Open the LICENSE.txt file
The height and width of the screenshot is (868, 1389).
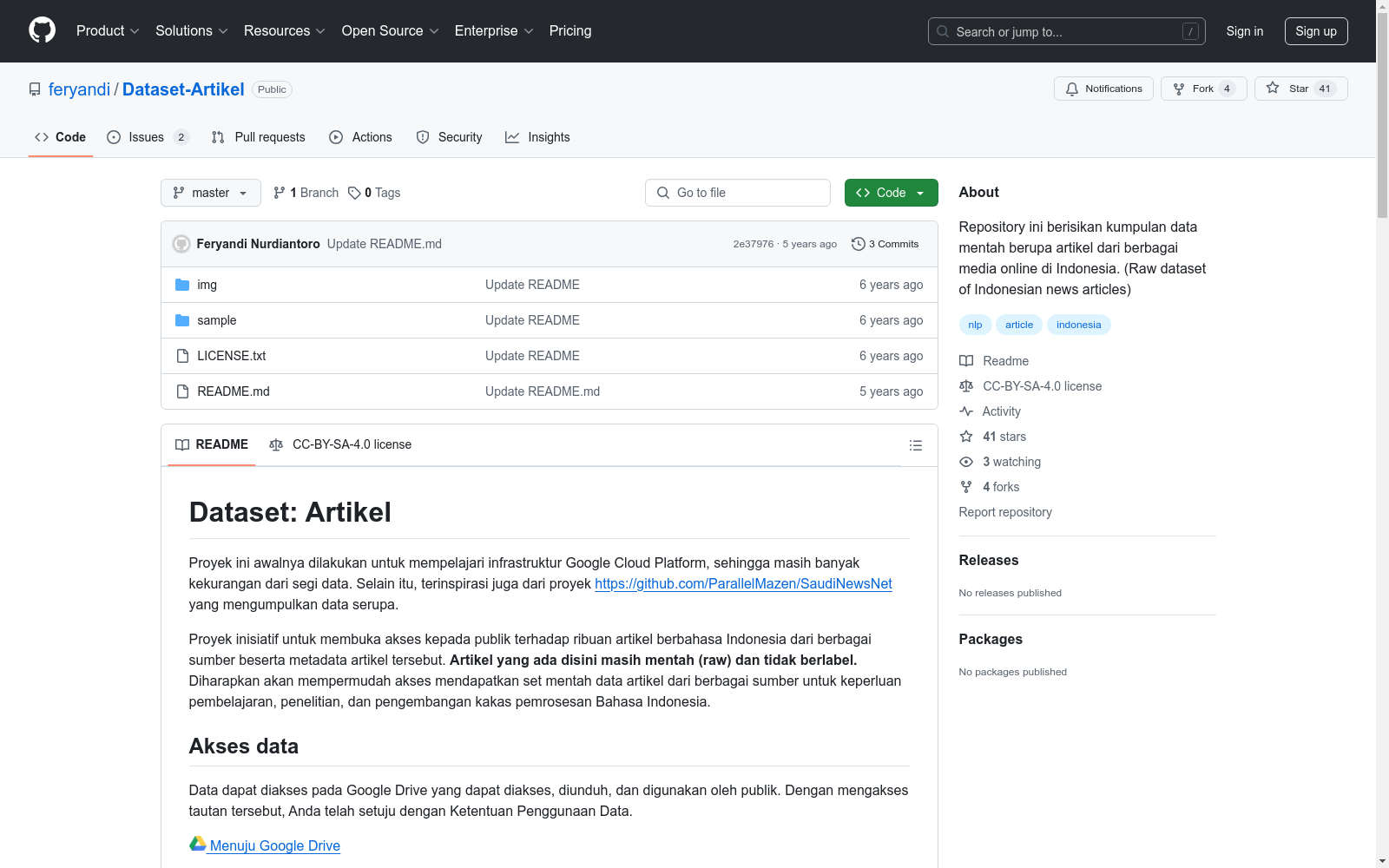[231, 356]
